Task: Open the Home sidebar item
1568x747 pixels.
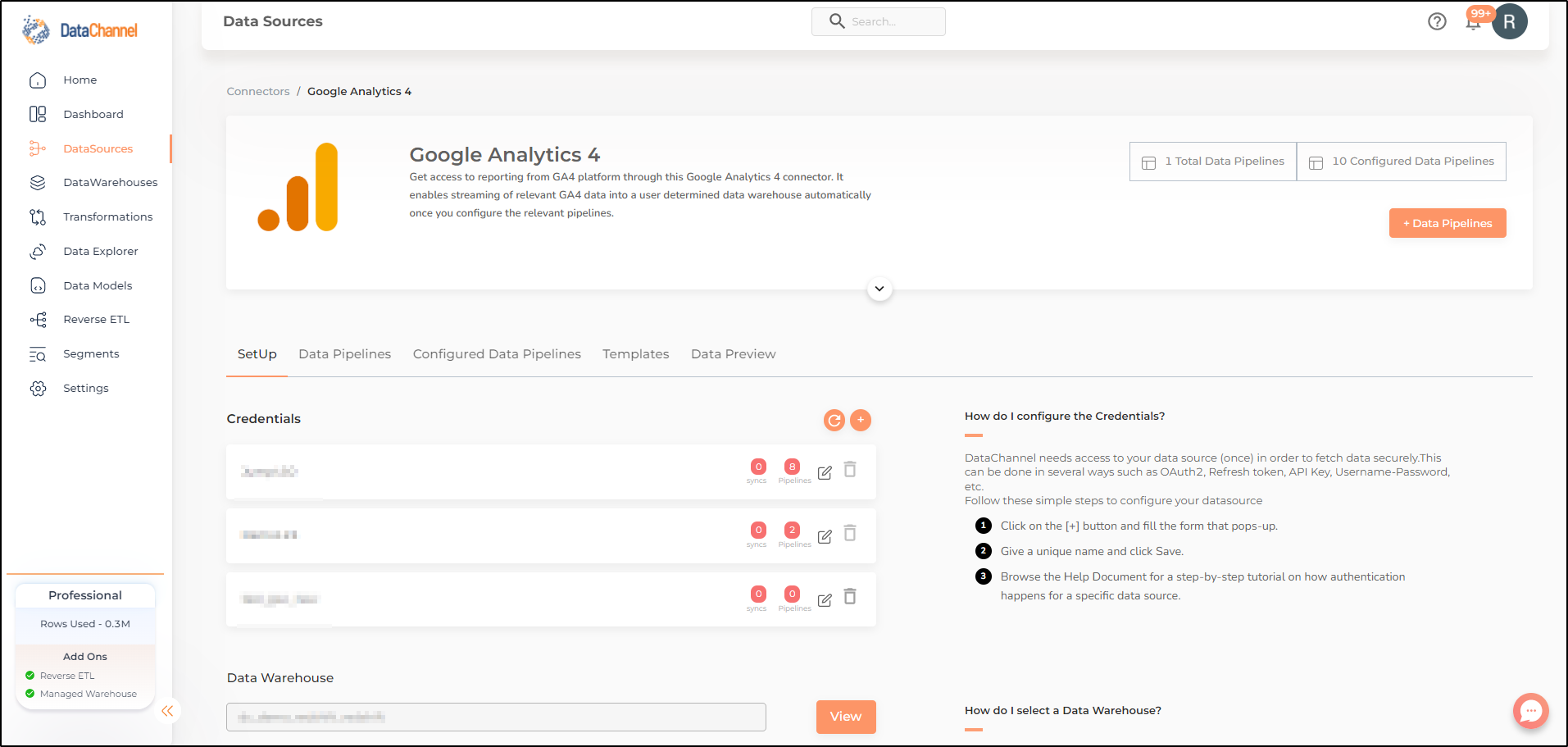Action: coord(80,80)
